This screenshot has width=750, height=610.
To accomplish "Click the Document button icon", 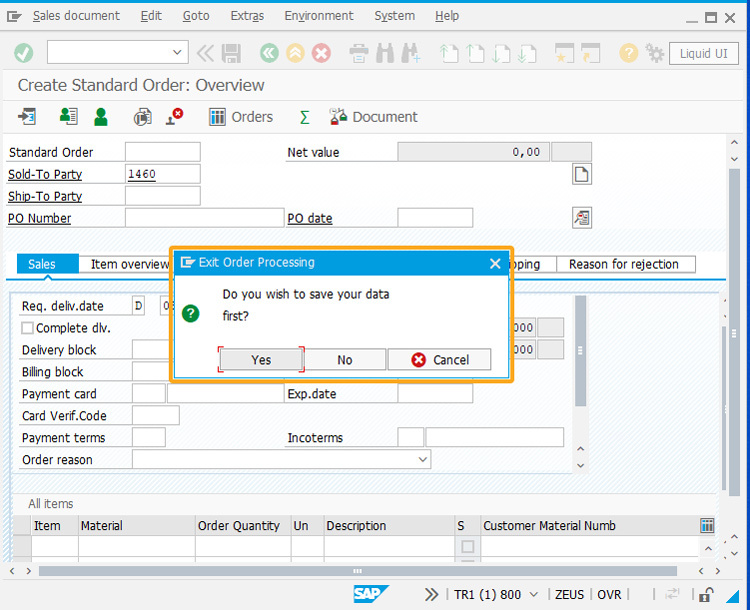I will tap(338, 117).
